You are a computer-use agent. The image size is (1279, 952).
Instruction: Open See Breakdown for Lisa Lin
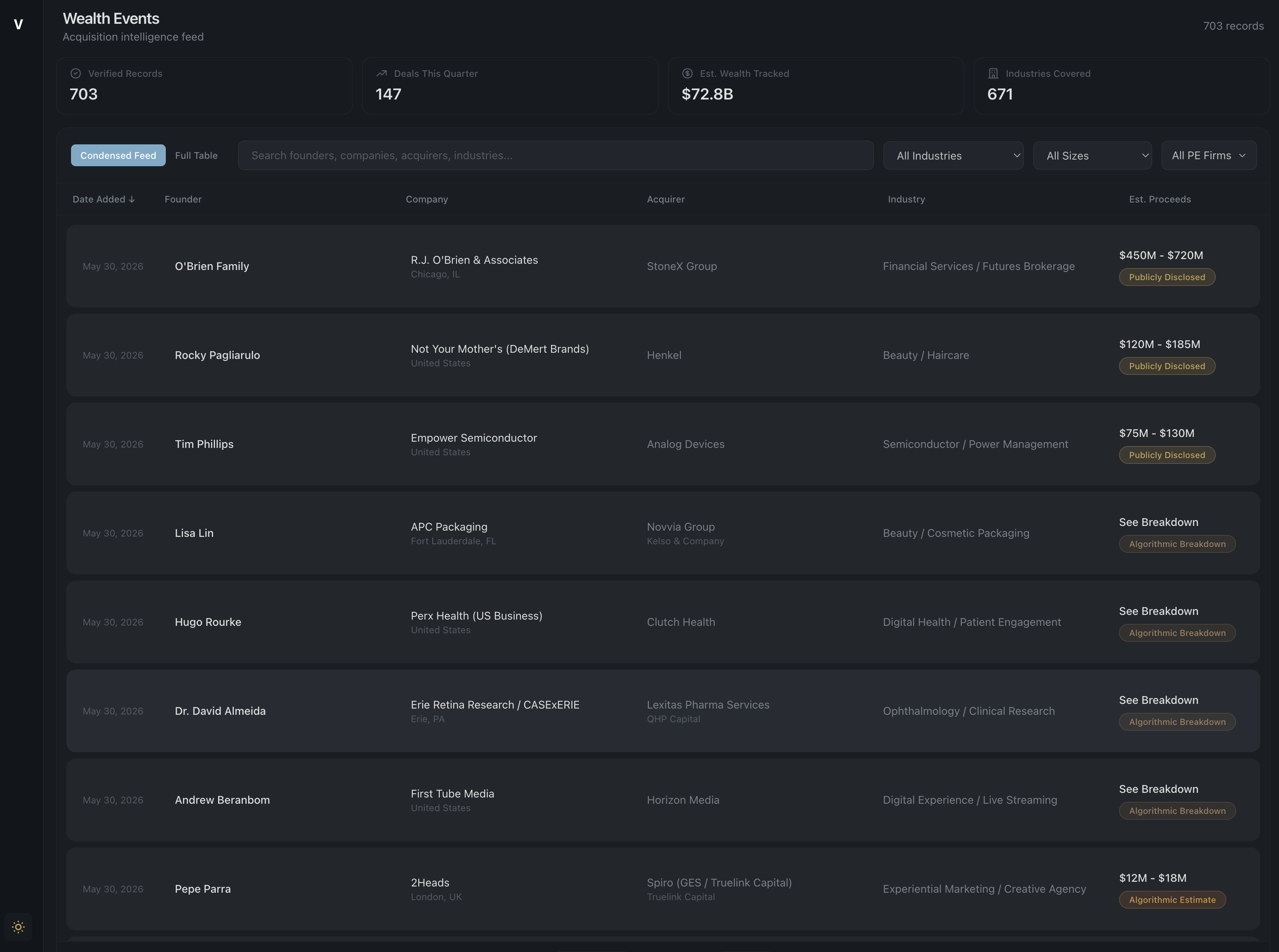1158,522
